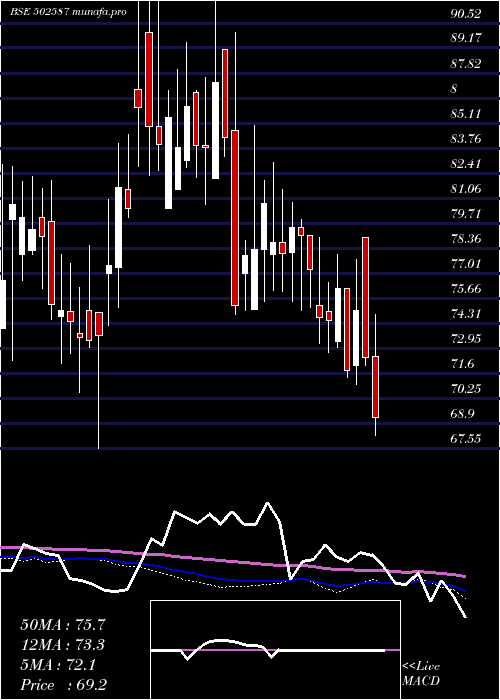Click the Price : 69.2 readout
Image resolution: width=500 pixels, height=700 pixels.
coord(63,685)
